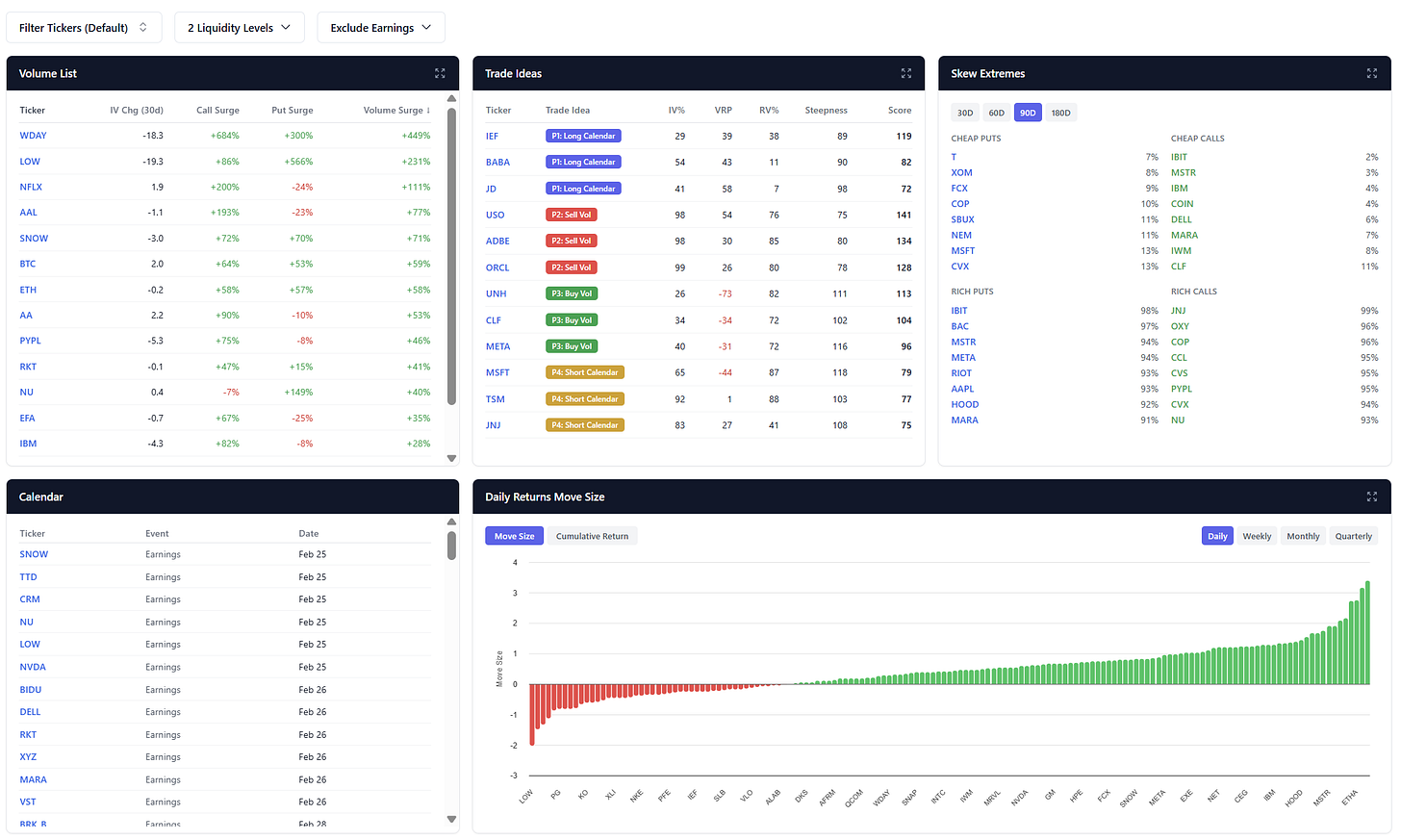Switch to the Quarterly returns tab
Image resolution: width=1401 pixels, height=840 pixels.
click(x=1353, y=536)
